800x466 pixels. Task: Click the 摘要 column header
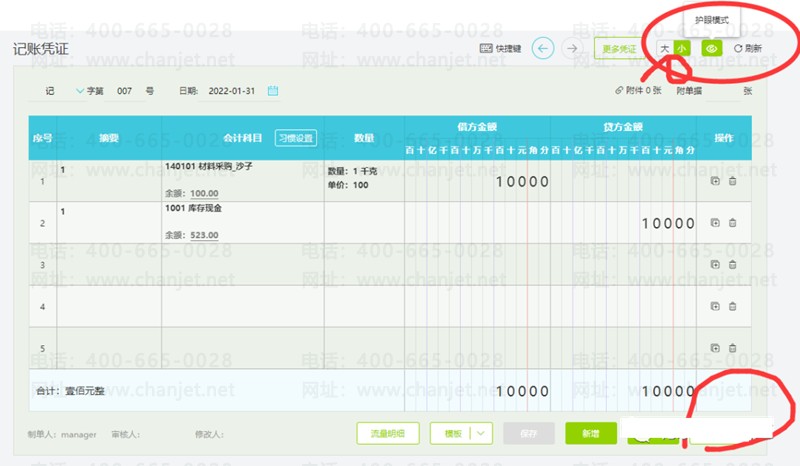(x=109, y=138)
